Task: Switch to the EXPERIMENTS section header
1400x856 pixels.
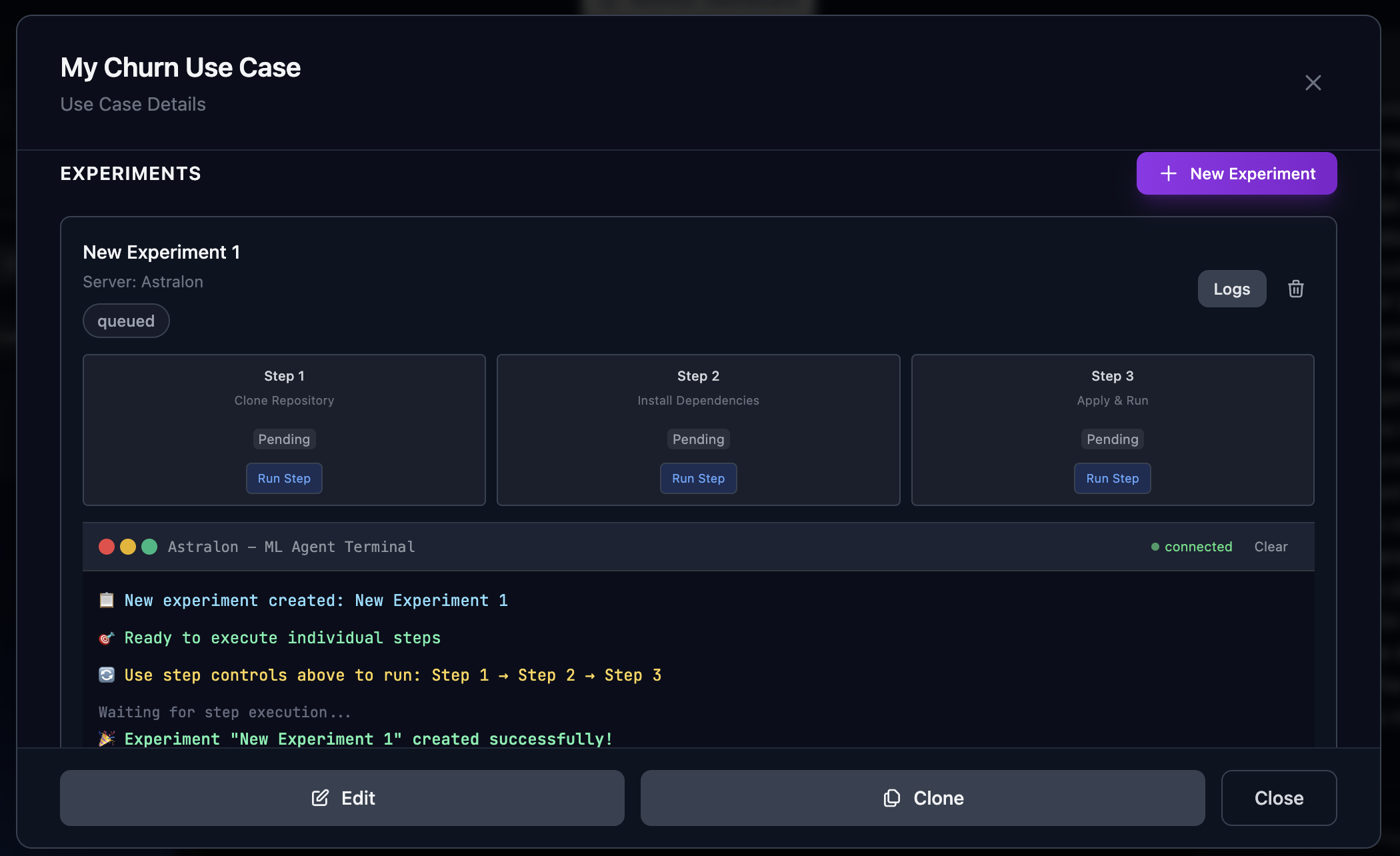Action: (131, 173)
